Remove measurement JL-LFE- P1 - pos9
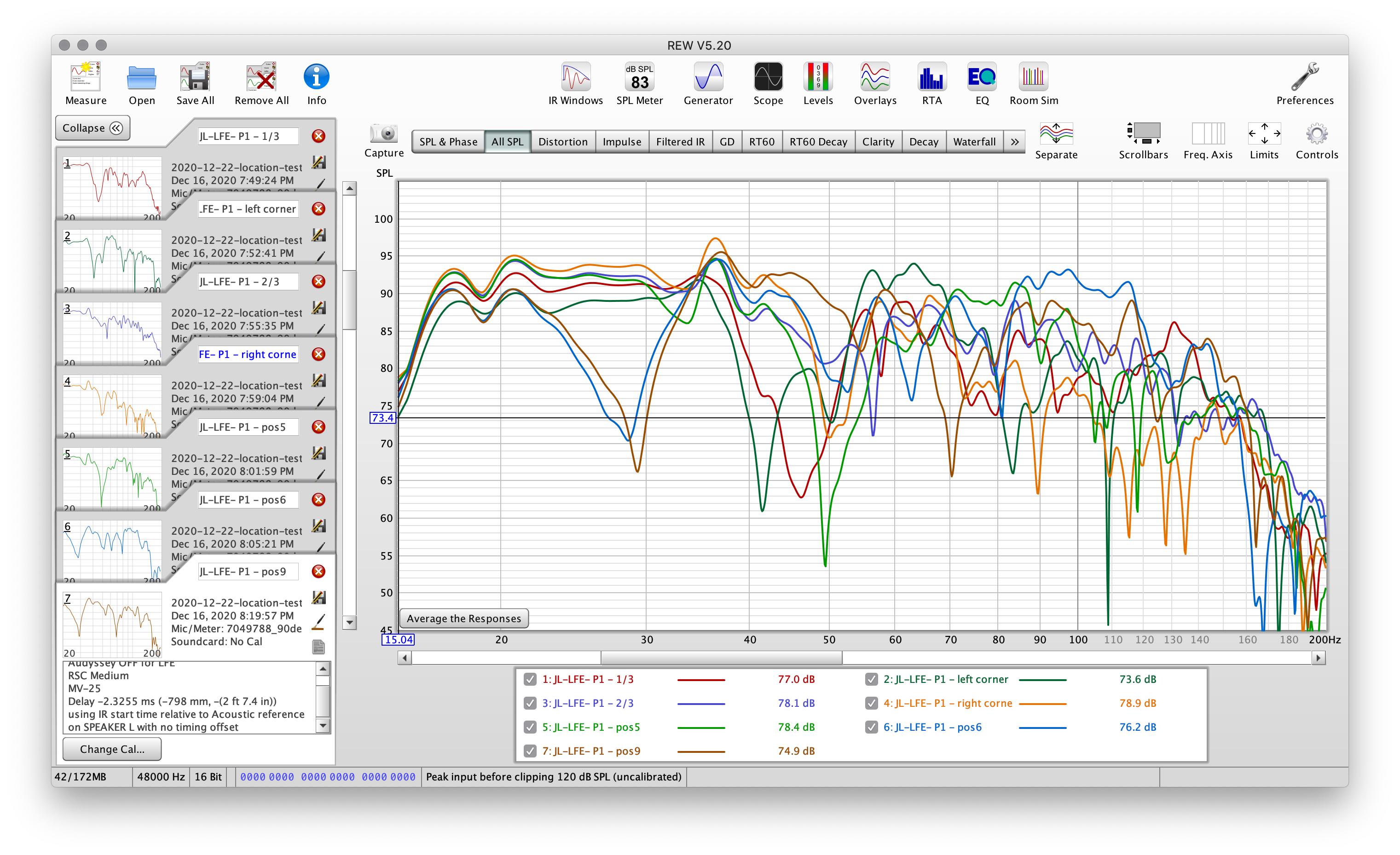 (319, 572)
